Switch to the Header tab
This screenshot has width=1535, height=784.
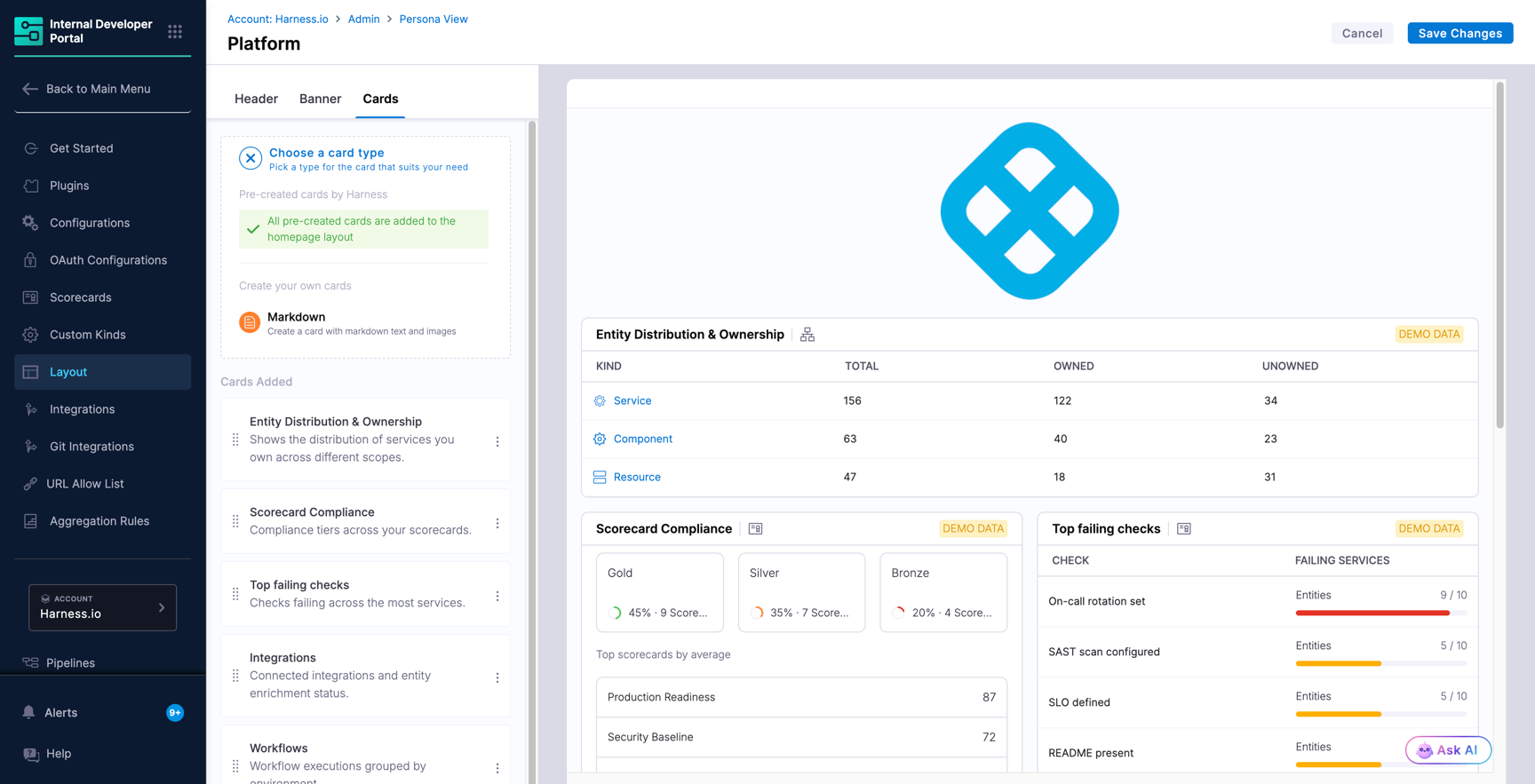pyautogui.click(x=256, y=99)
